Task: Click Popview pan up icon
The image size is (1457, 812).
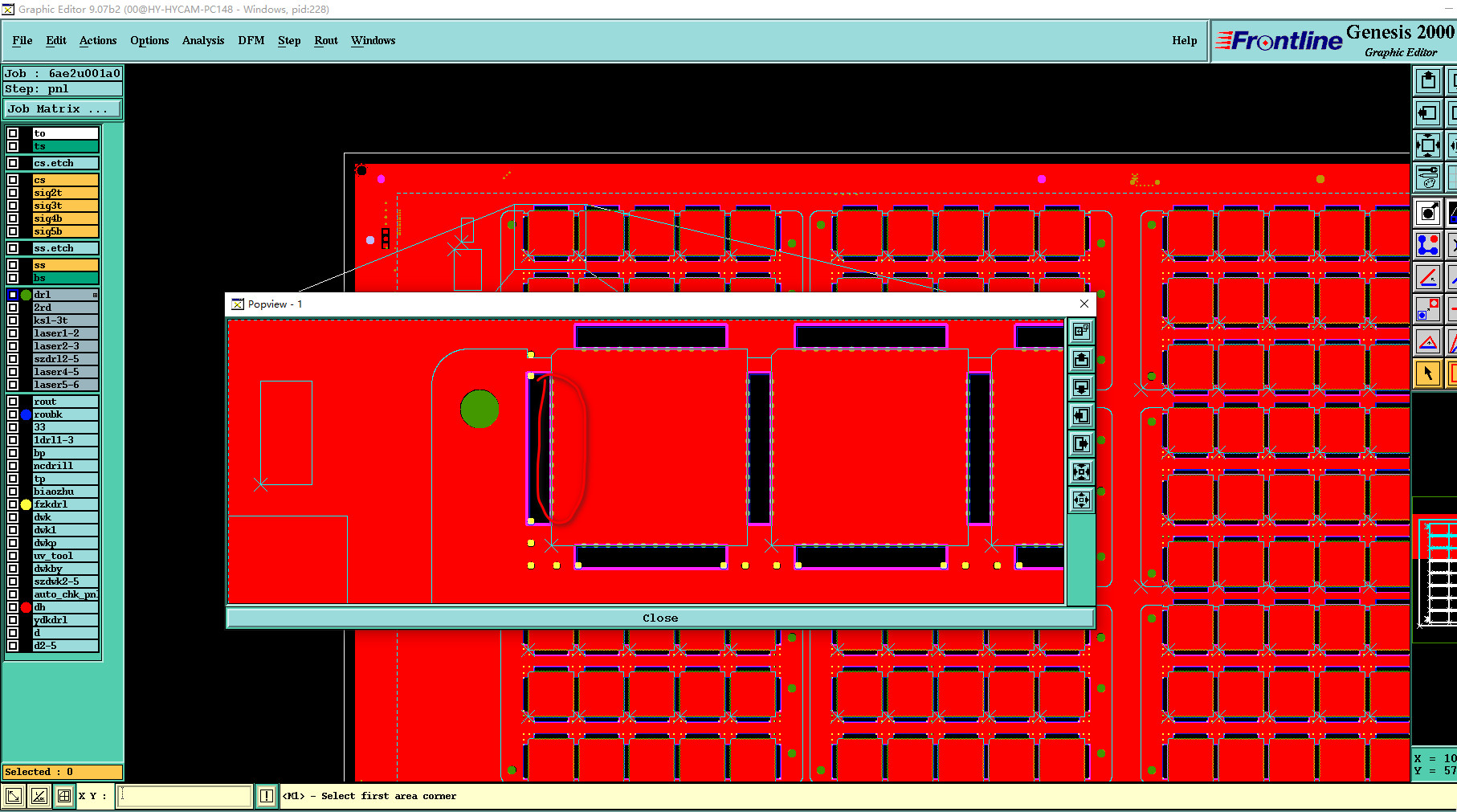Action: [x=1082, y=359]
